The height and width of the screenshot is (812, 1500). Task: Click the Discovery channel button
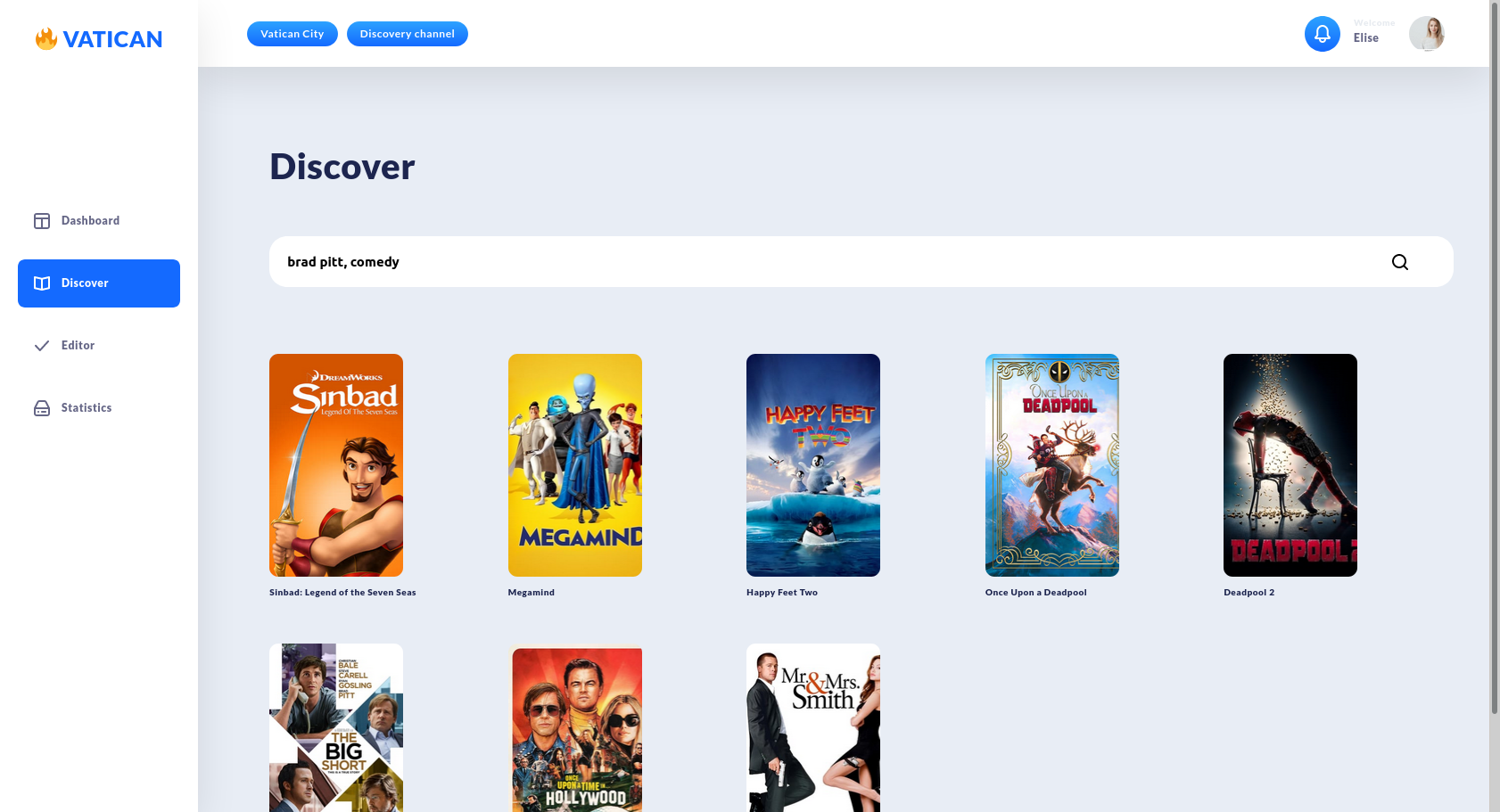(408, 34)
